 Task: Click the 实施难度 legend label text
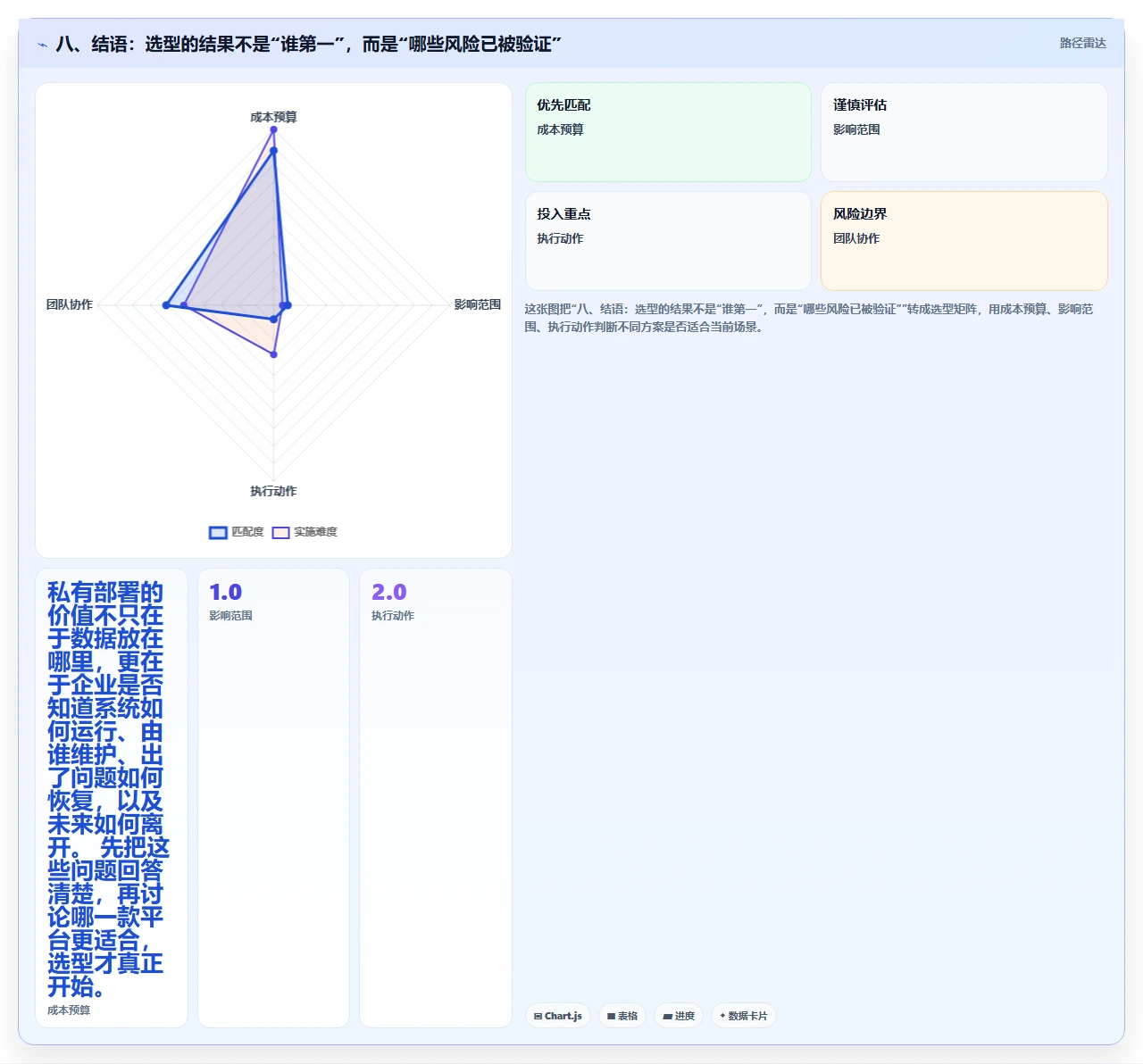click(316, 532)
